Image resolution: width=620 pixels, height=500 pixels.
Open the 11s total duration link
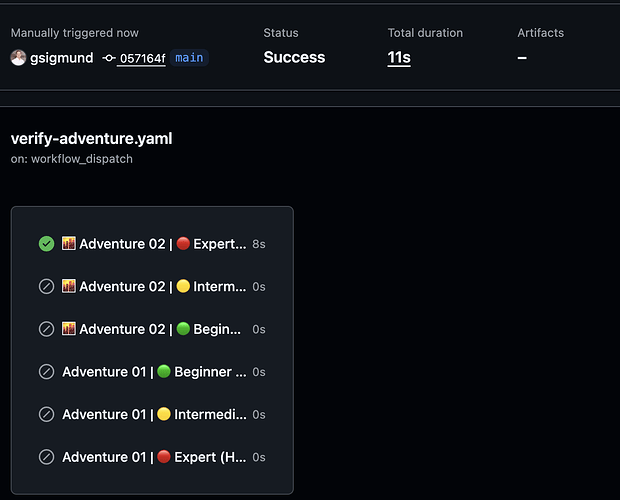click(399, 58)
